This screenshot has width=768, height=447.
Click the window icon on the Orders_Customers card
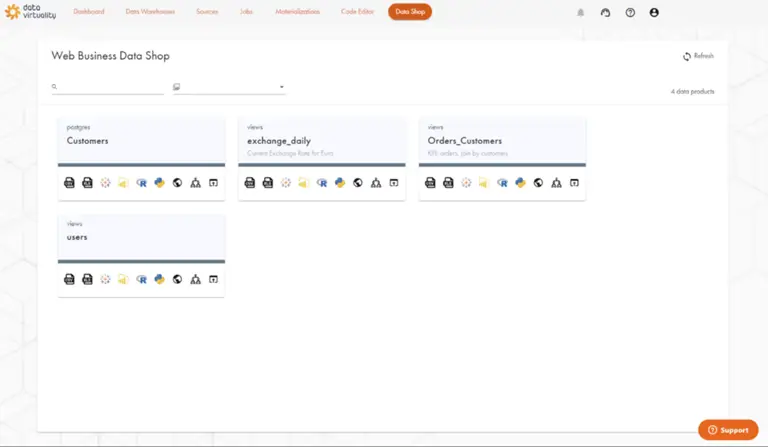[574, 183]
